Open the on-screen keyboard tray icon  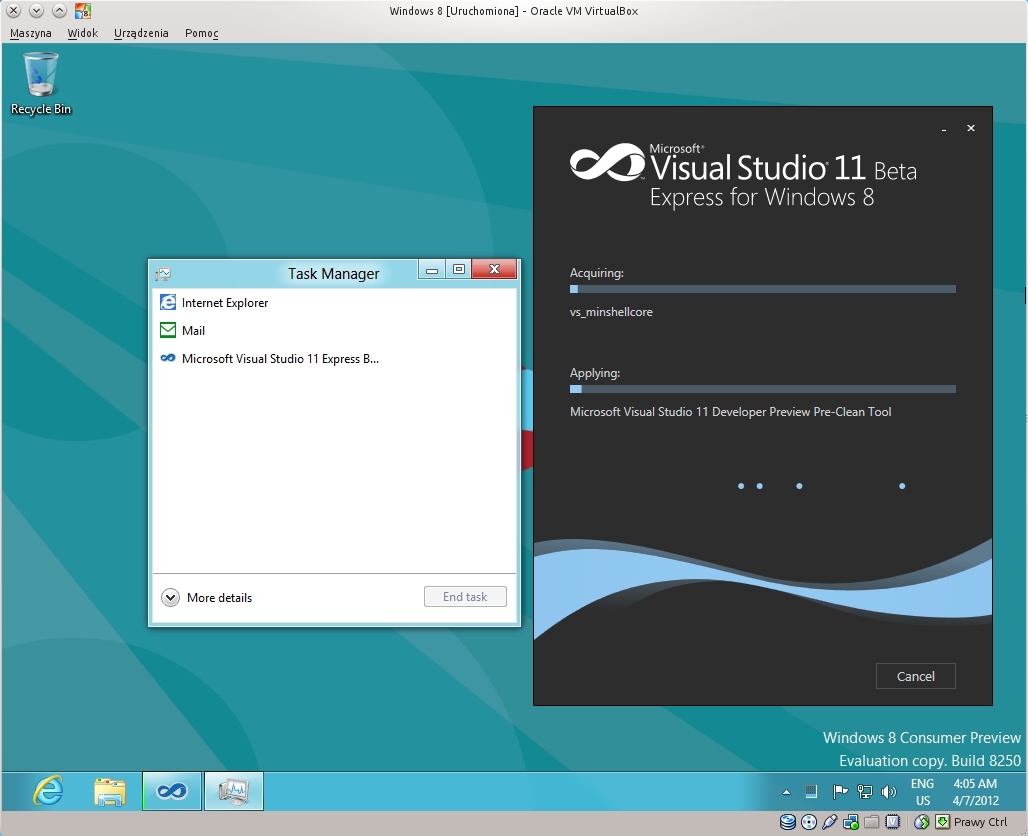point(811,792)
